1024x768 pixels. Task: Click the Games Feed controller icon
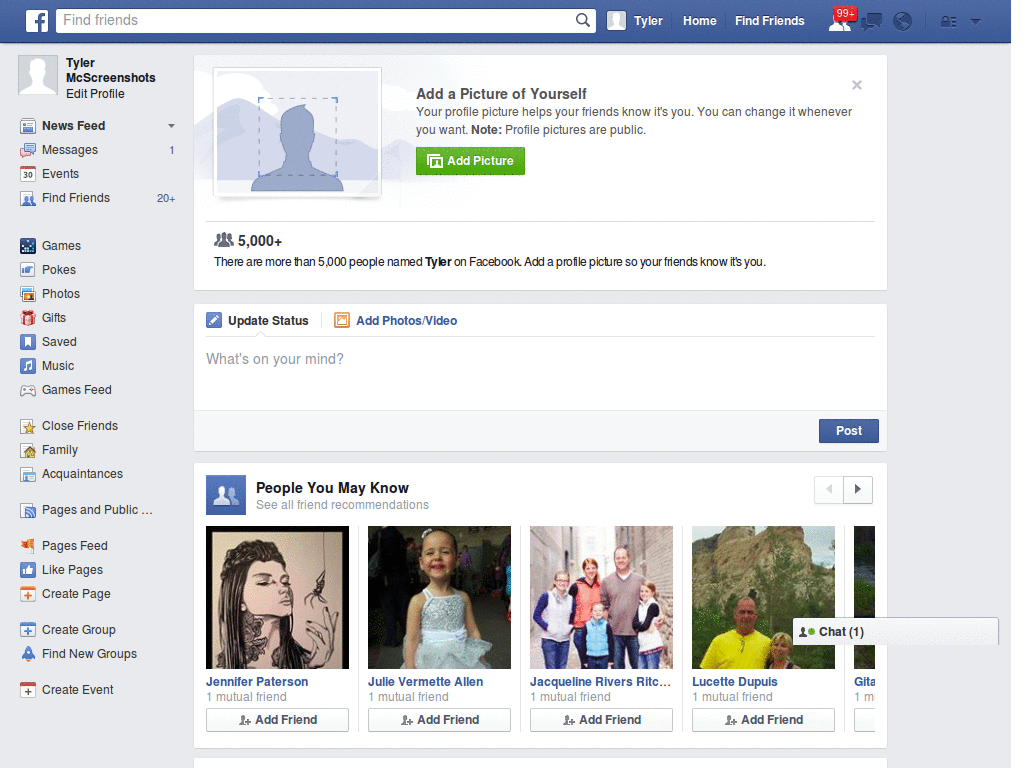tap(27, 391)
